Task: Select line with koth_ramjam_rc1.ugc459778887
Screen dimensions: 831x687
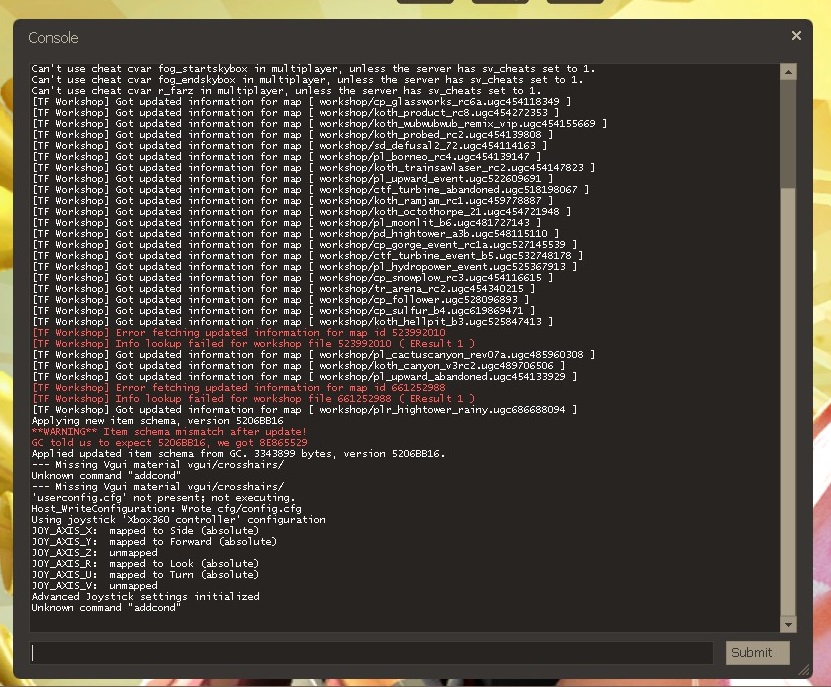Action: 293,201
